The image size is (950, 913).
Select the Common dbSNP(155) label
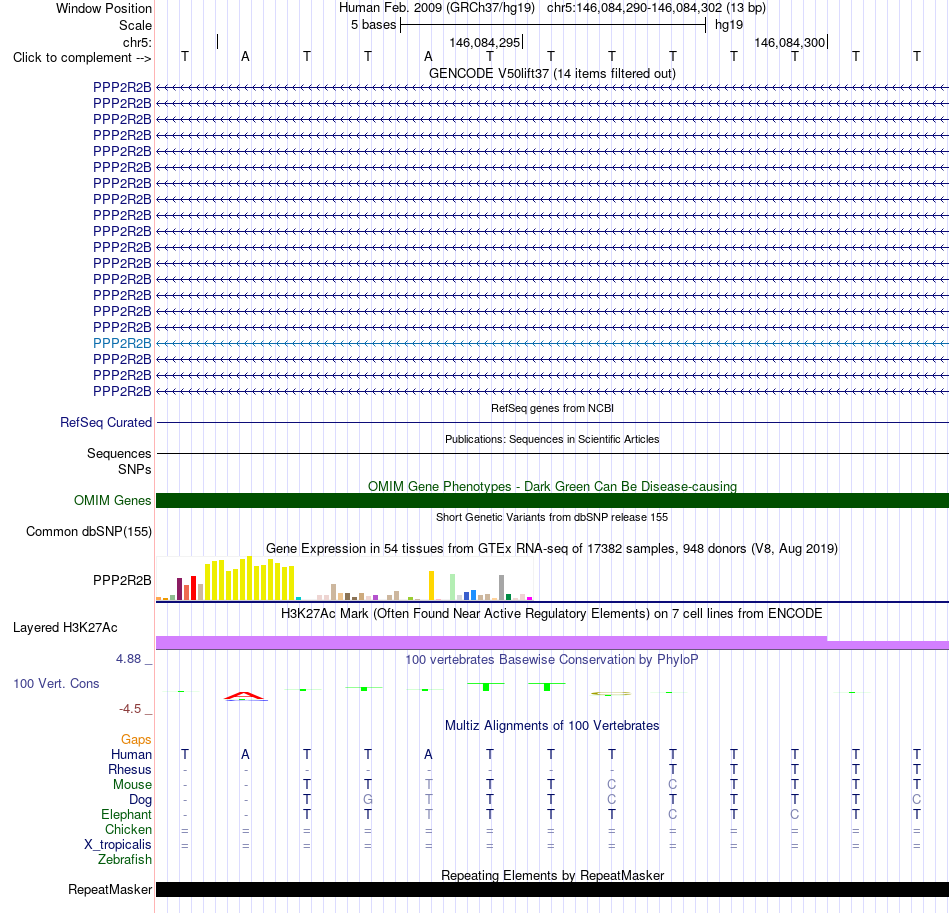88,531
